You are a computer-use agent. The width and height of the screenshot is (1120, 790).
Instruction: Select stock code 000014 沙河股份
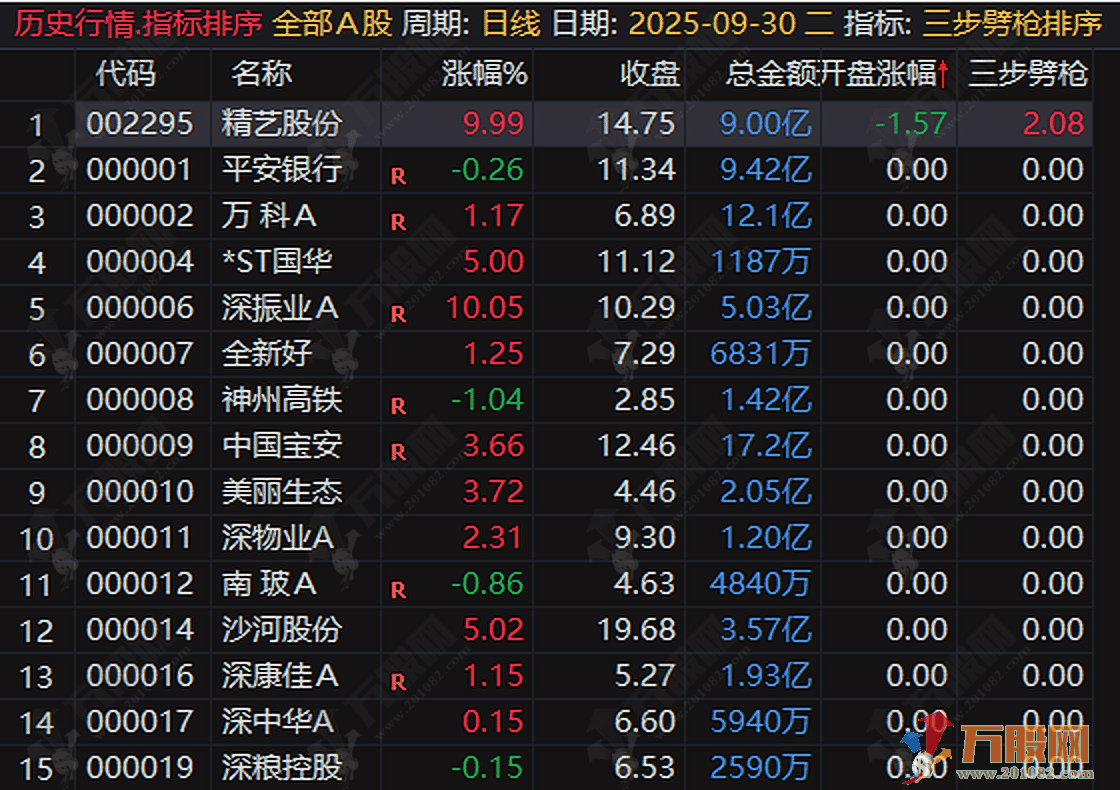pos(140,630)
